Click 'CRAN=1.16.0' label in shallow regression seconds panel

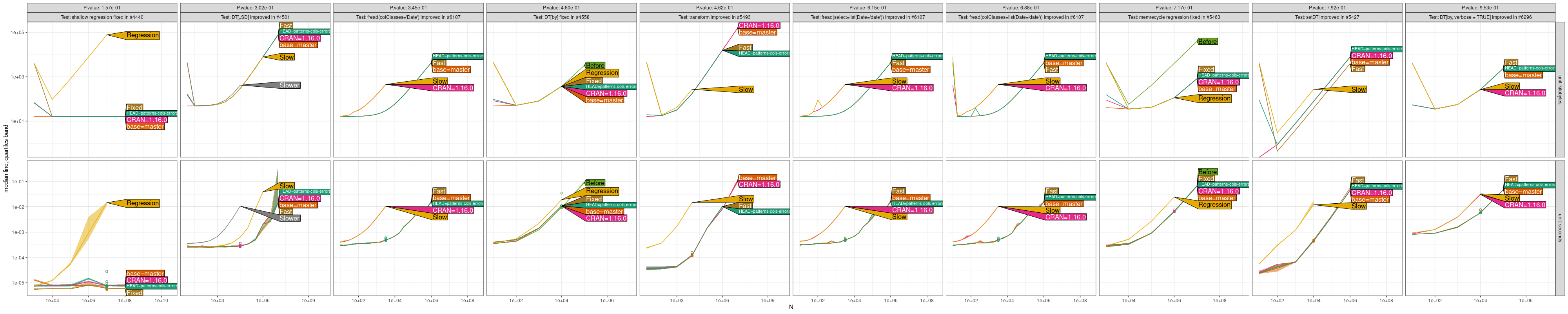click(x=147, y=281)
